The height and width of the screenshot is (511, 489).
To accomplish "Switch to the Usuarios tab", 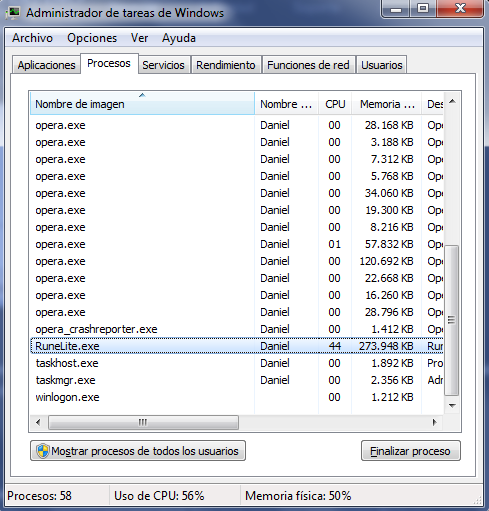I will pos(382,65).
